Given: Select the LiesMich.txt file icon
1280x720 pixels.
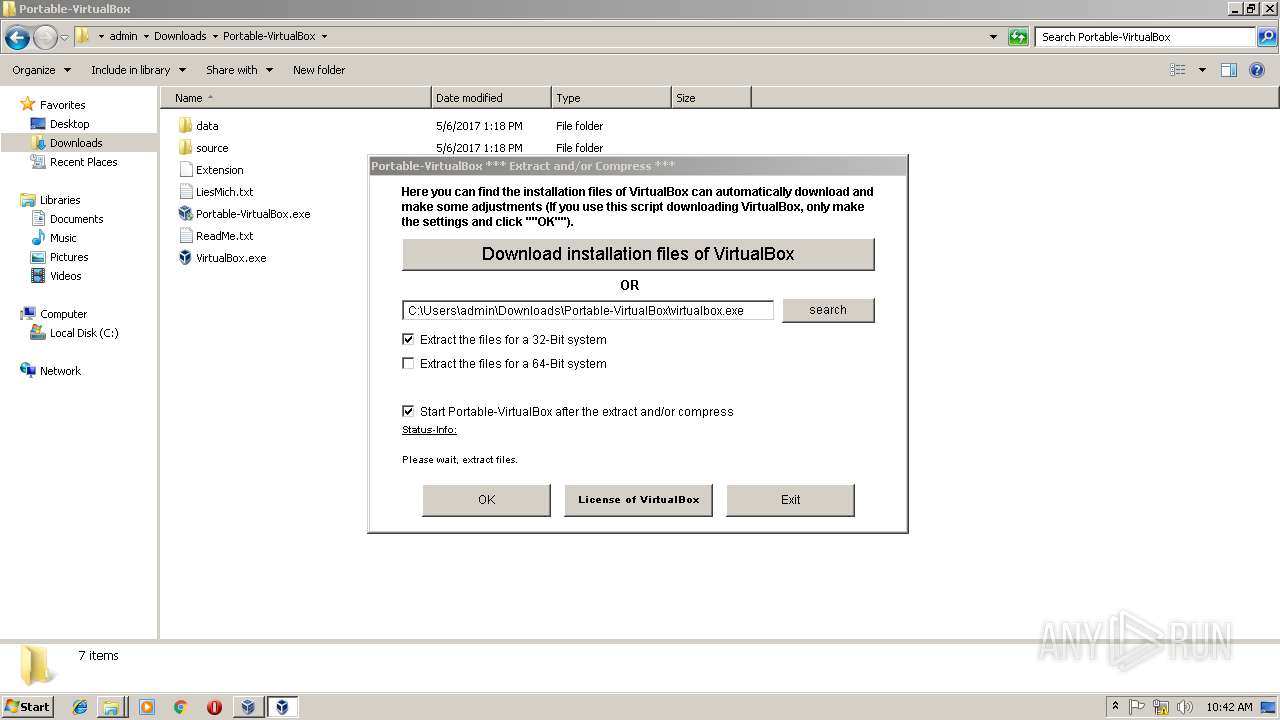Looking at the screenshot, I should tap(185, 192).
